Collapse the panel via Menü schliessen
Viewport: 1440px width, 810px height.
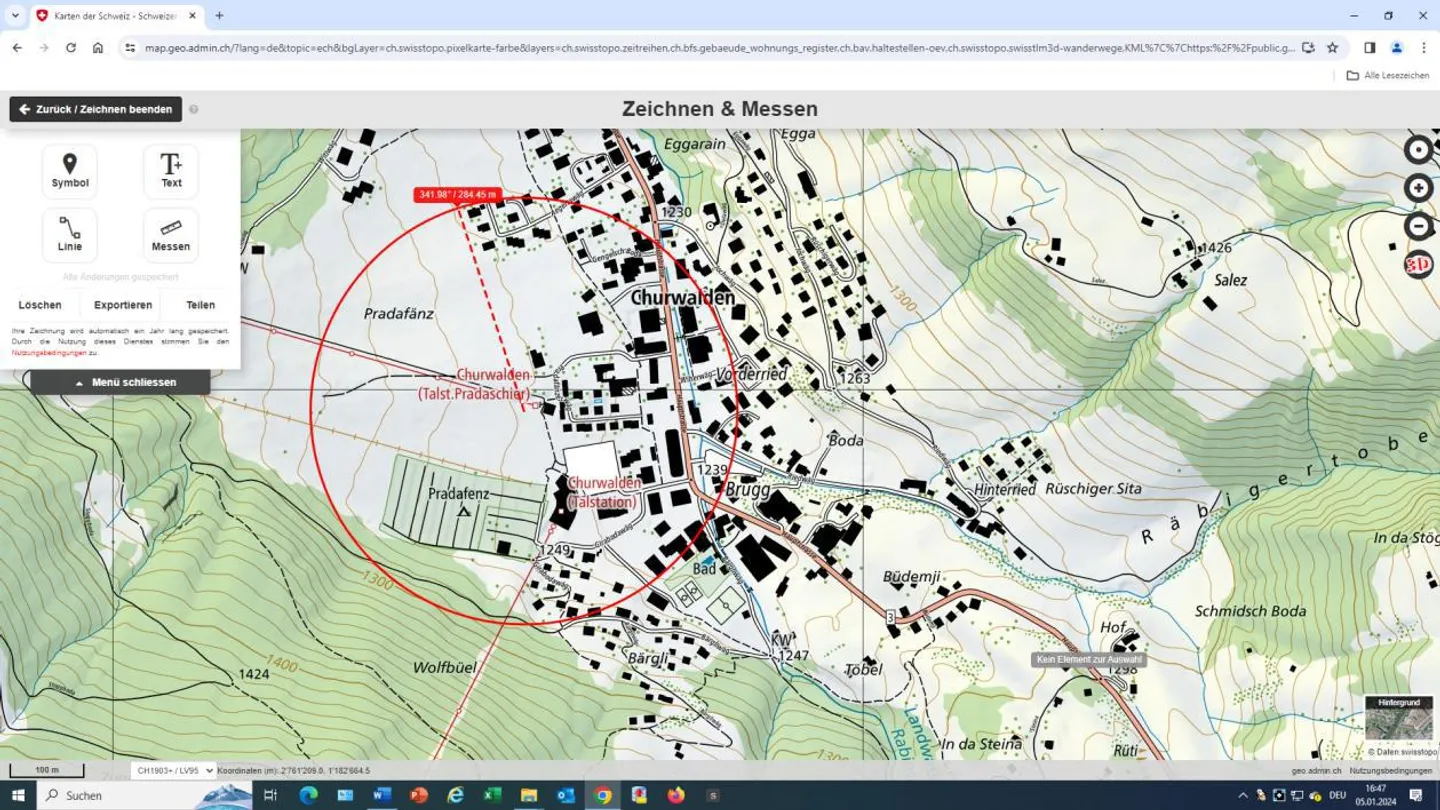[121, 382]
